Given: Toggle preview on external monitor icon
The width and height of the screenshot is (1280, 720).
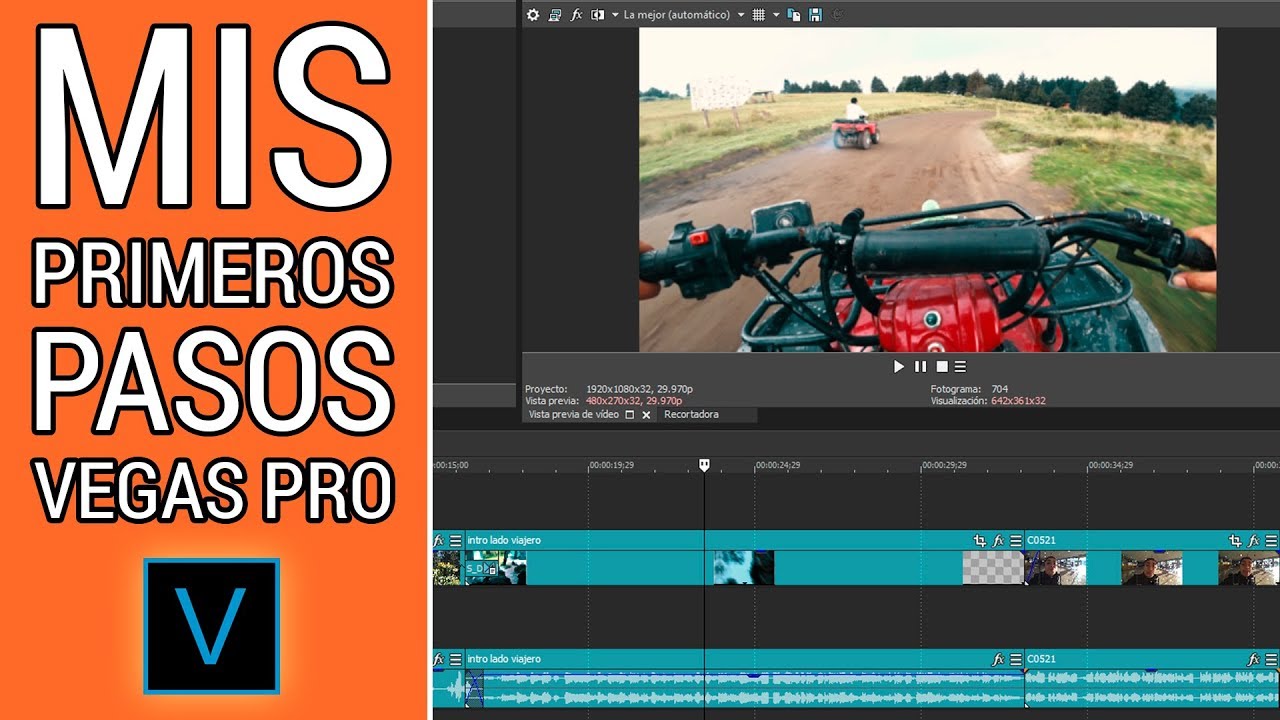Looking at the screenshot, I should click(555, 15).
